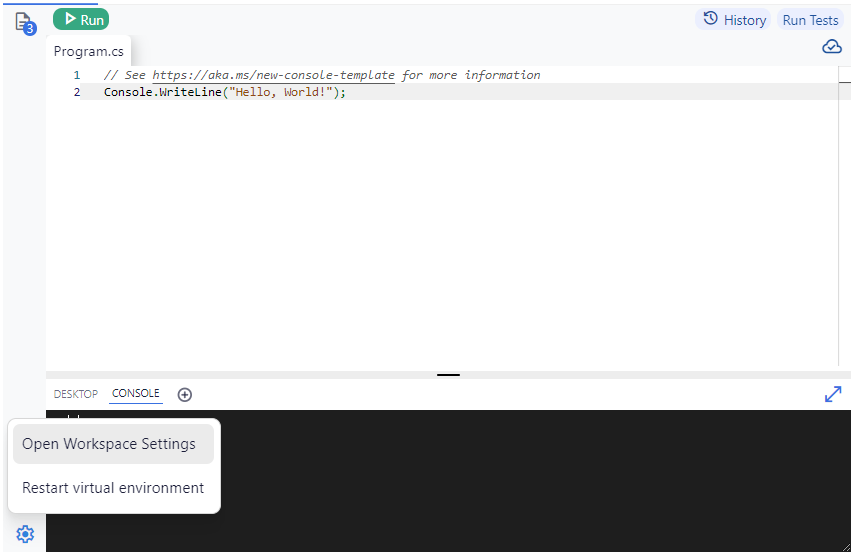Add a new panel with plus icon
Viewport: 851px width, 553px height.
click(185, 395)
